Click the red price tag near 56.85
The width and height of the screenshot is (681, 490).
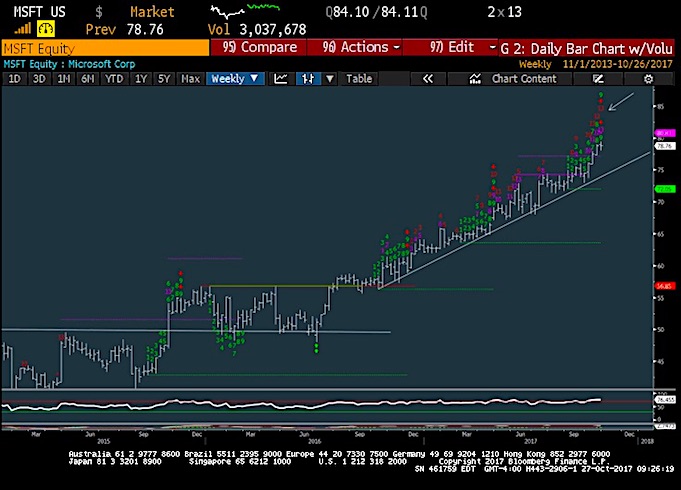point(665,286)
